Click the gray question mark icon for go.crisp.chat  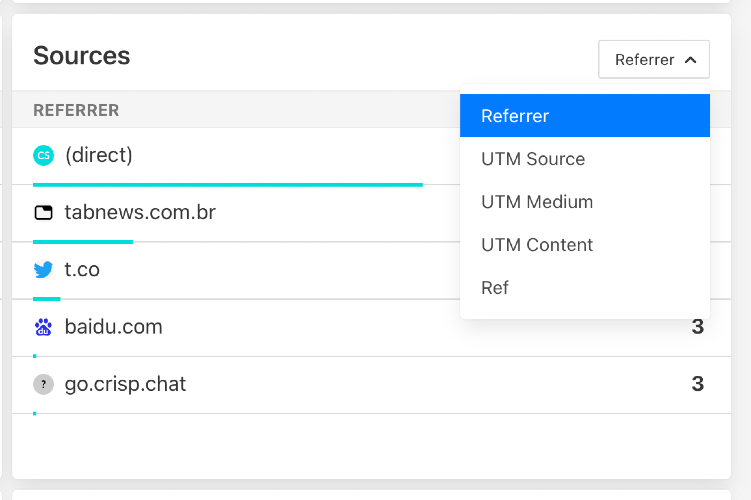pos(44,384)
